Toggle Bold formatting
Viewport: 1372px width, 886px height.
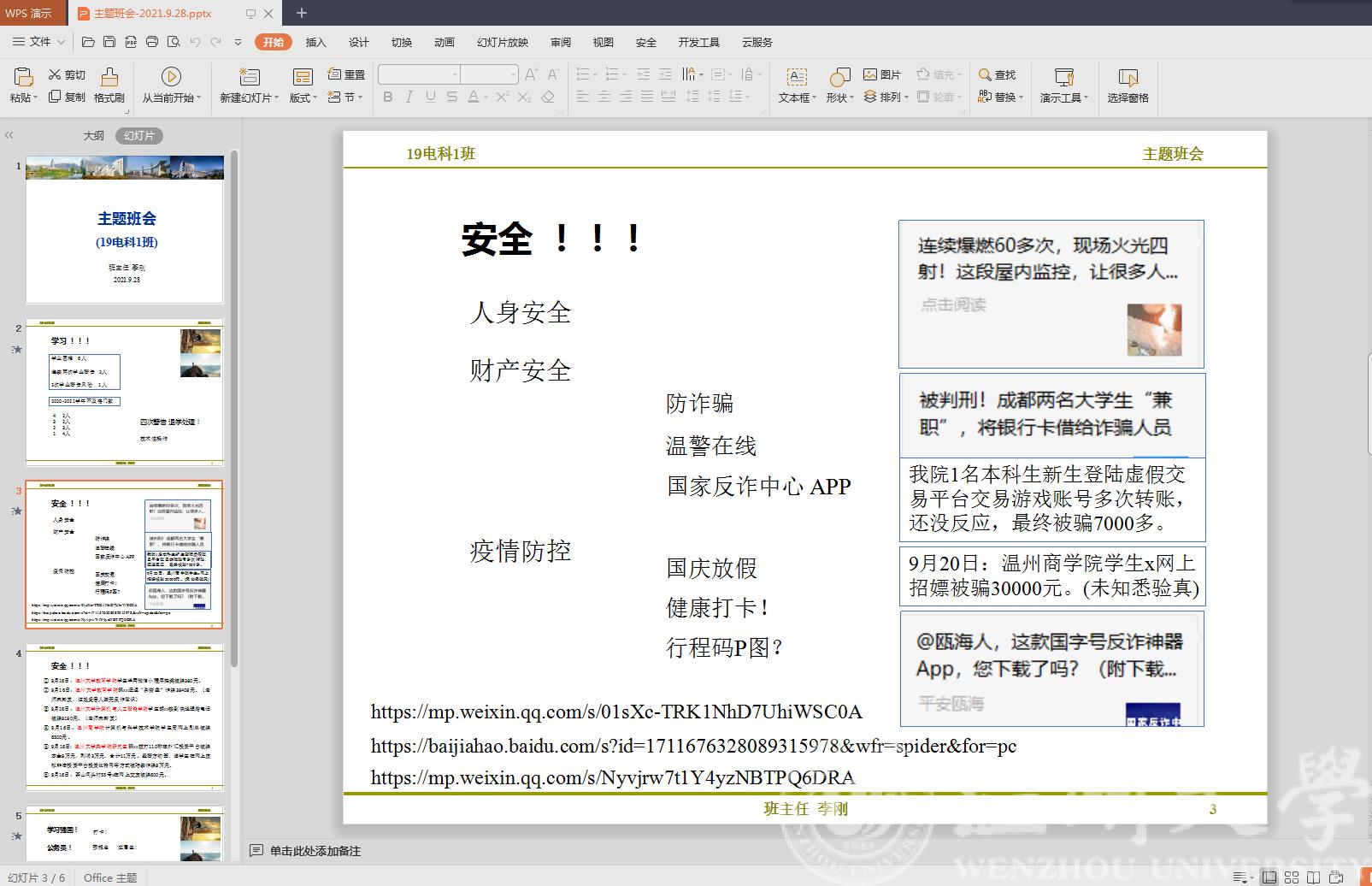coord(388,97)
